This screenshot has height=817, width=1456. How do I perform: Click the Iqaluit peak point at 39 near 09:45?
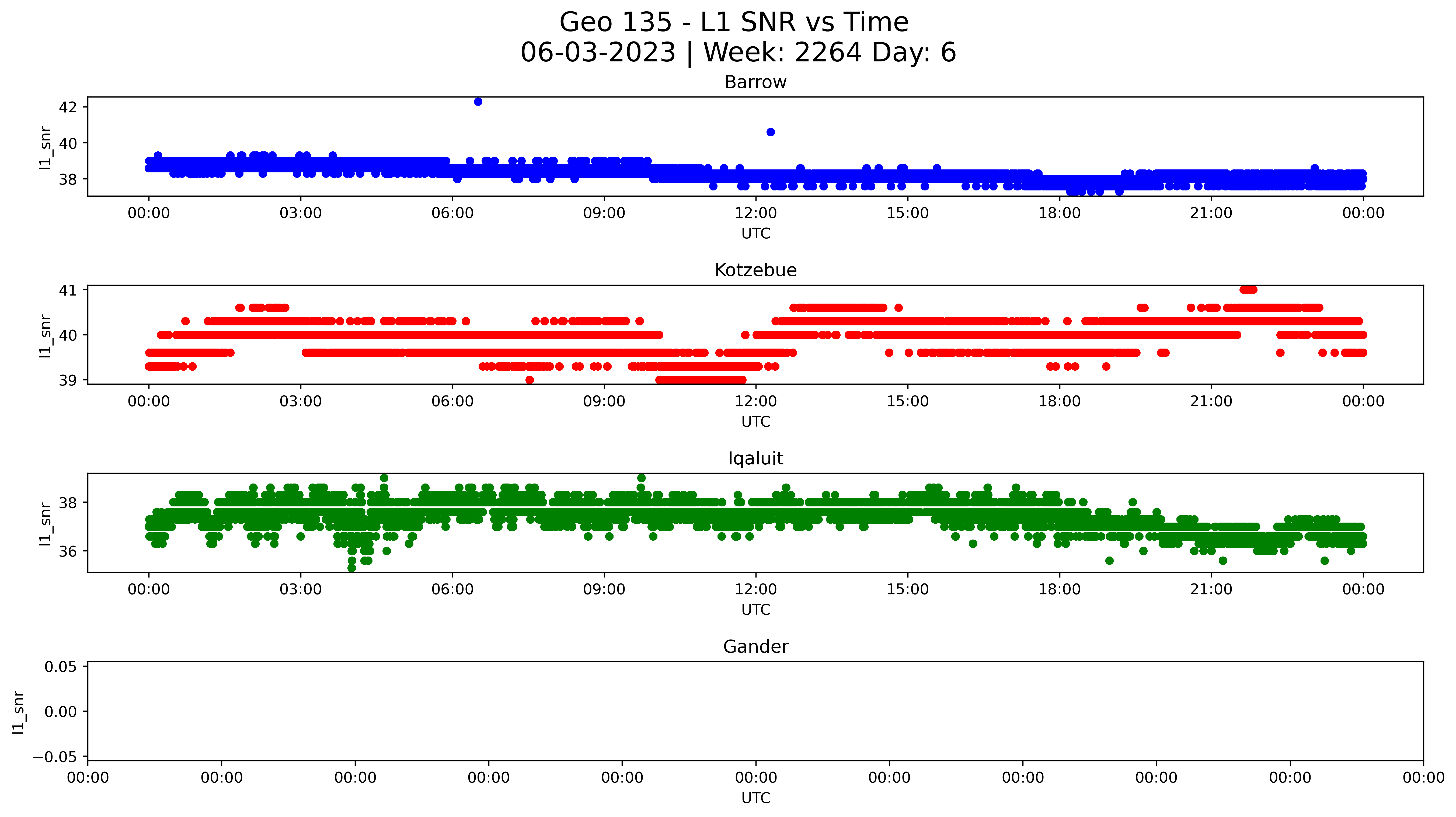click(641, 478)
